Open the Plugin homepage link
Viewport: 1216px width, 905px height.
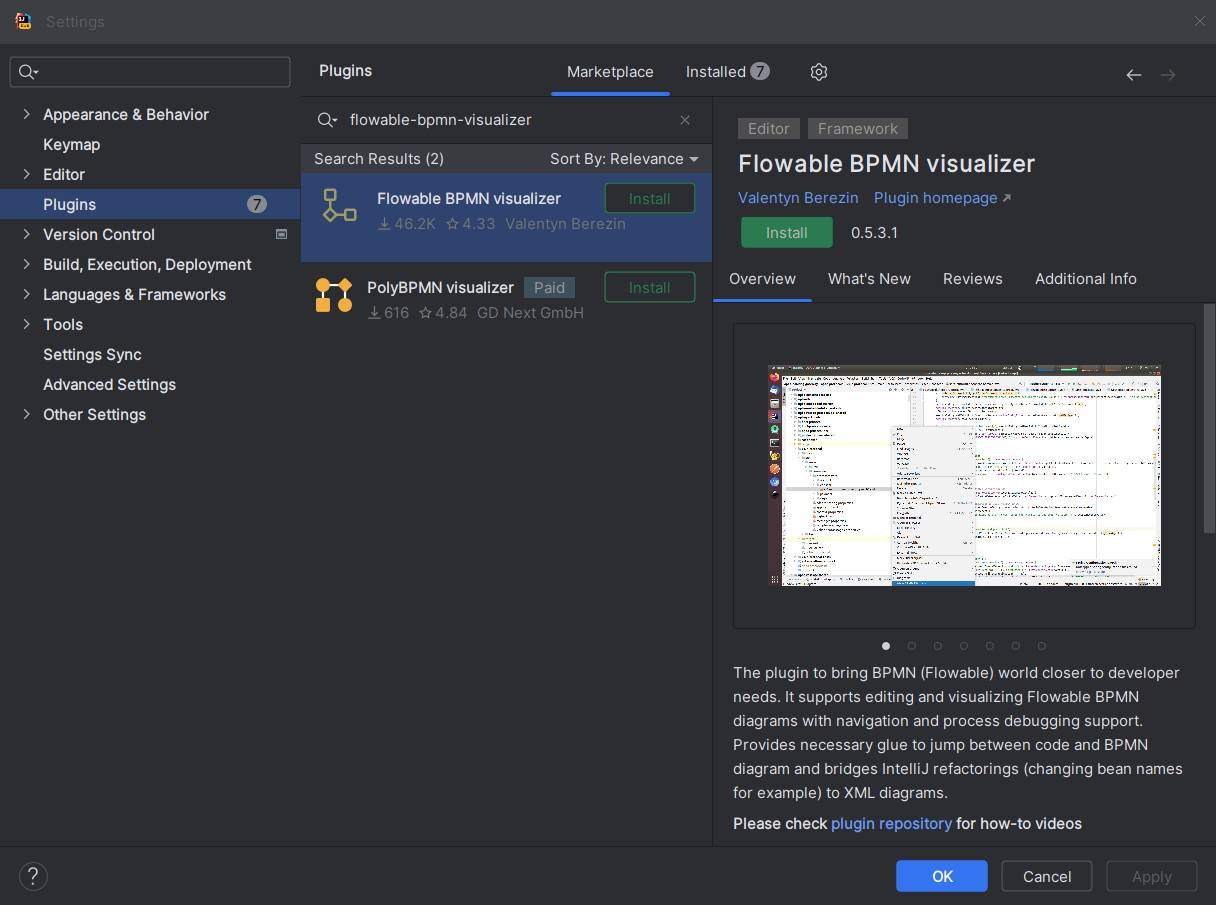coord(942,198)
